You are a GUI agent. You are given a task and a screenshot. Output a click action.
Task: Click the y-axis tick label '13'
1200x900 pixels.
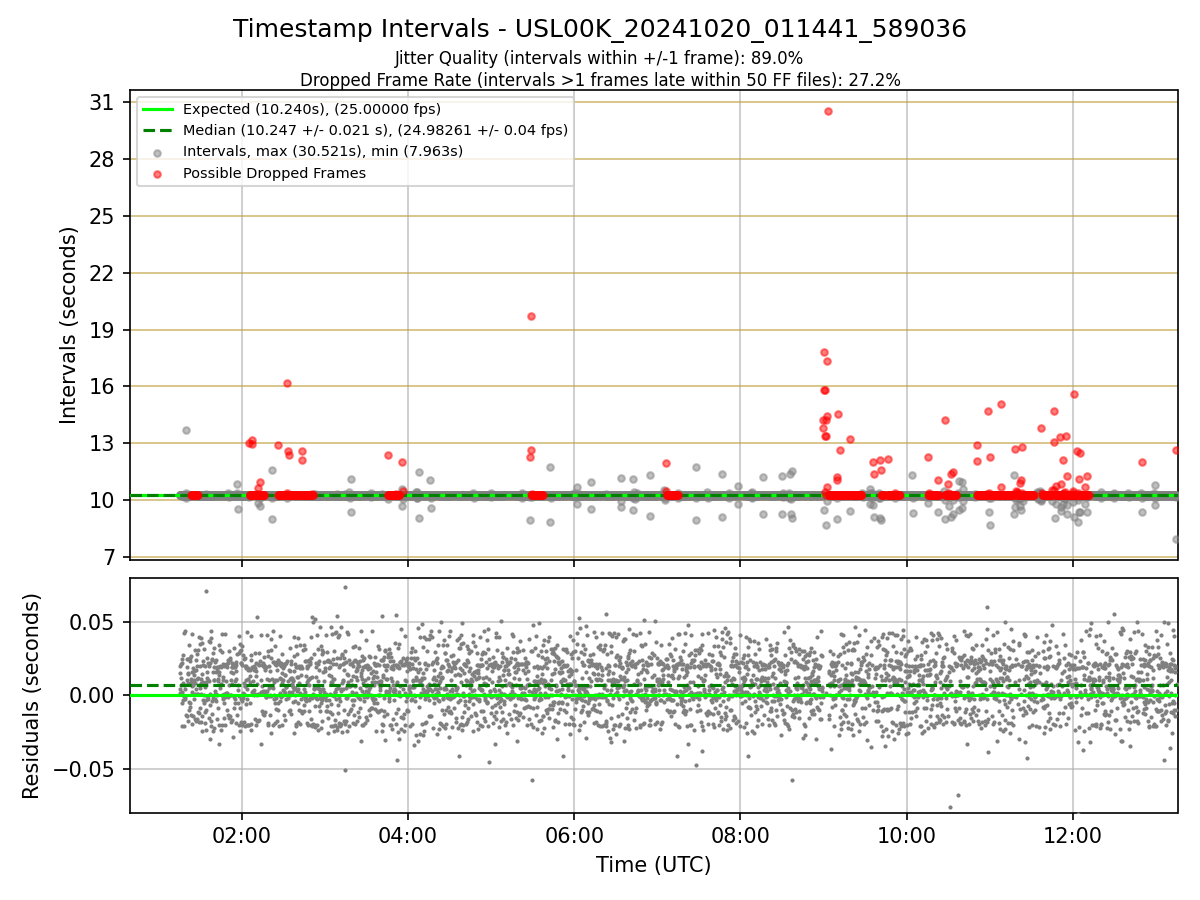point(103,443)
